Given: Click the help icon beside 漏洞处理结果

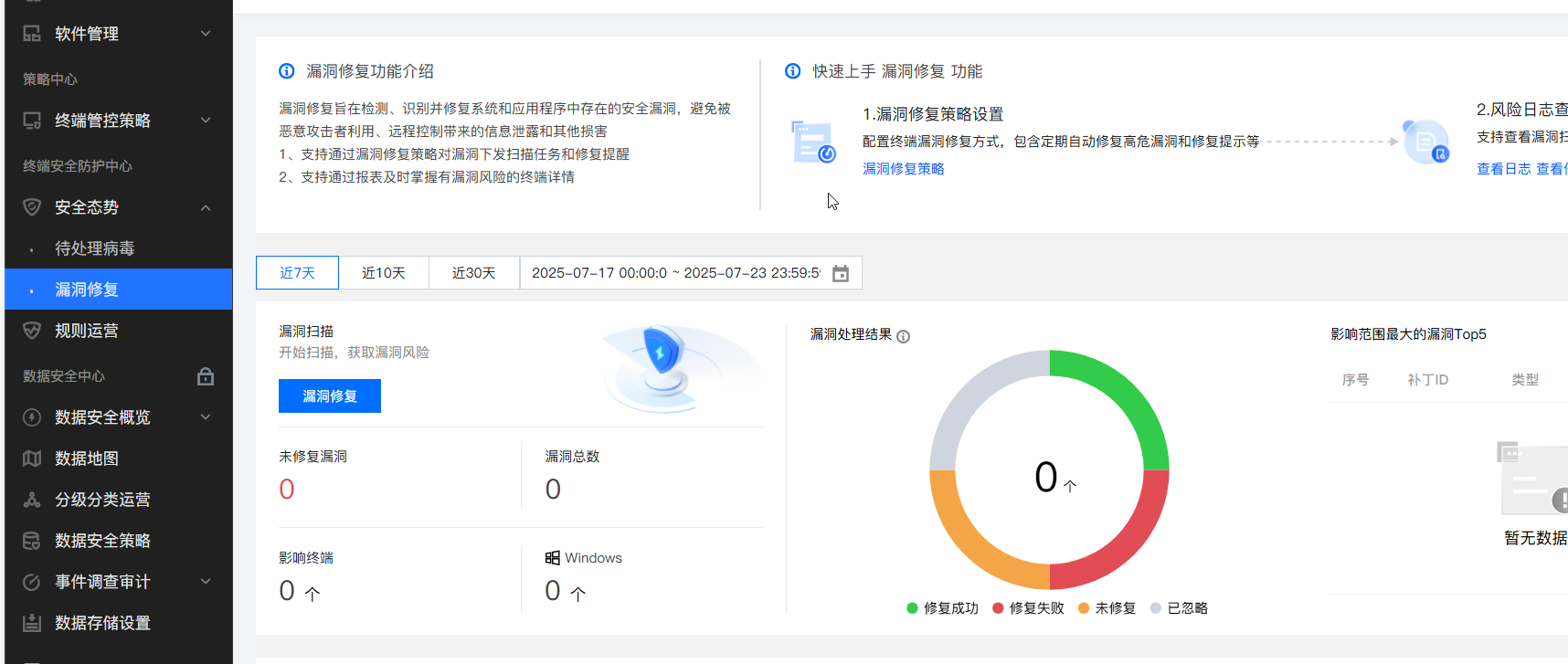Looking at the screenshot, I should point(904,336).
